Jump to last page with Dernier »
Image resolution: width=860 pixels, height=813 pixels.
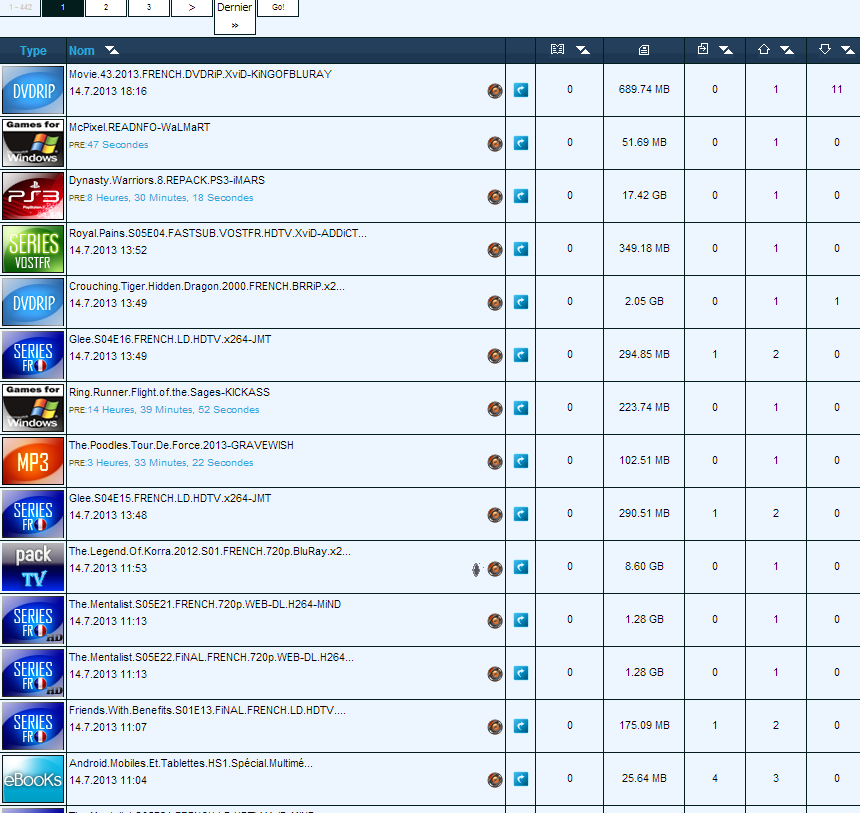click(x=235, y=16)
